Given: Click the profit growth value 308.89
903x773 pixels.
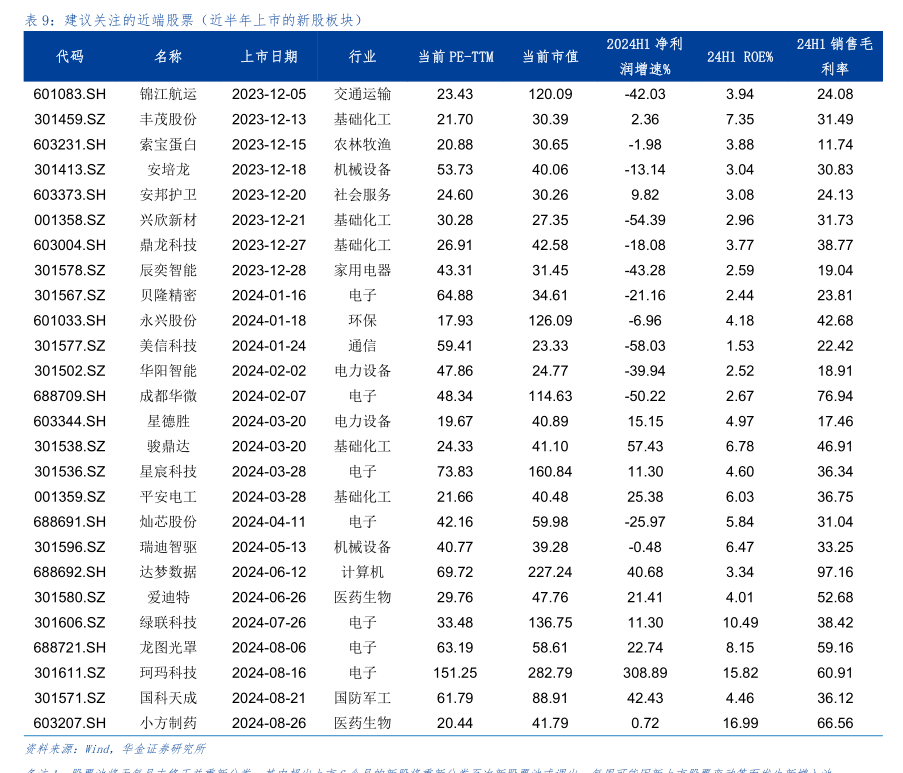Looking at the screenshot, I should pyautogui.click(x=645, y=673).
